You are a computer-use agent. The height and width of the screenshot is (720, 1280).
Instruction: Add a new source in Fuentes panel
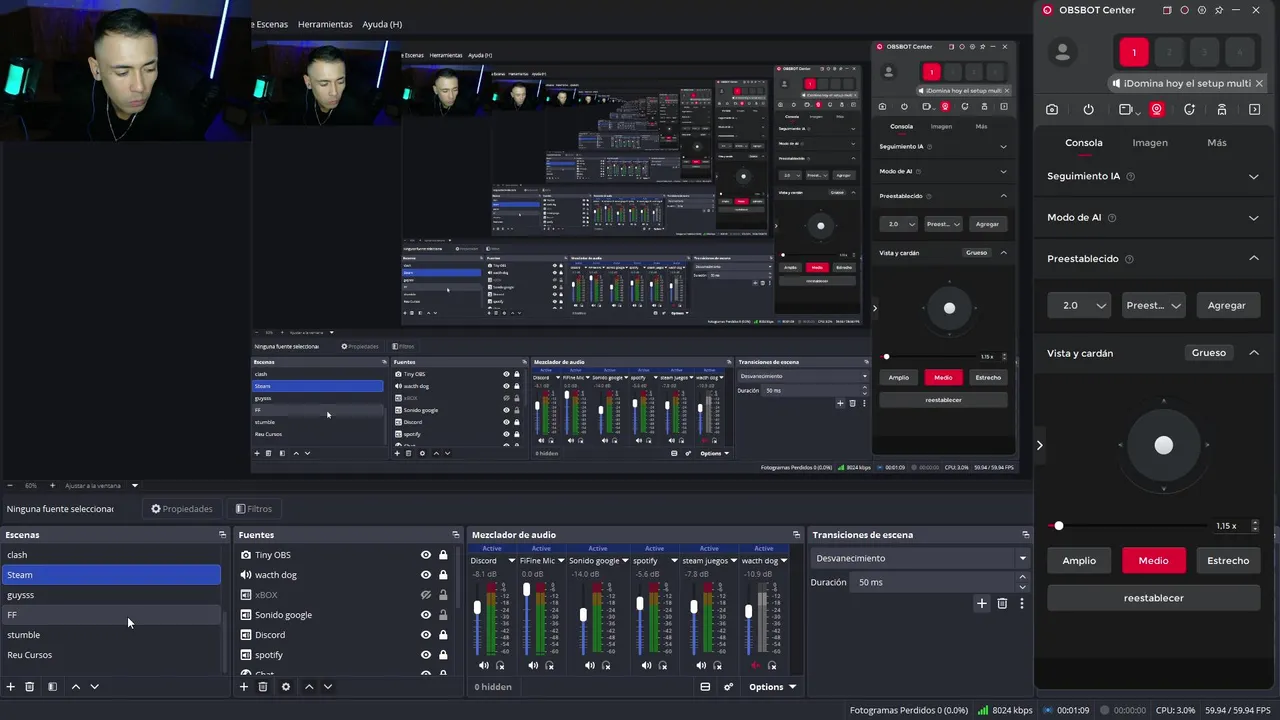(244, 687)
